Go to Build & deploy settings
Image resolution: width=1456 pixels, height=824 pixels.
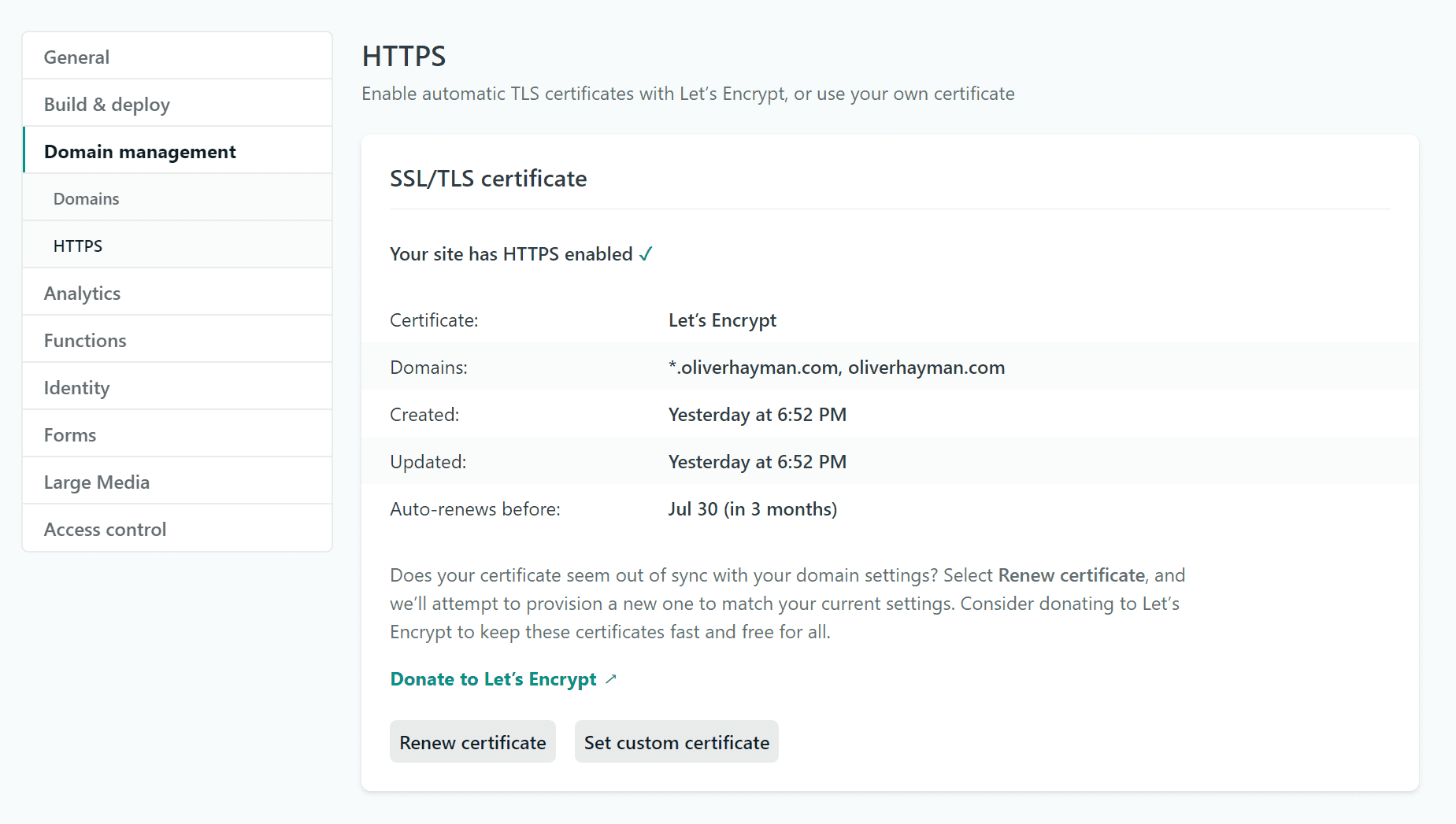click(x=177, y=104)
